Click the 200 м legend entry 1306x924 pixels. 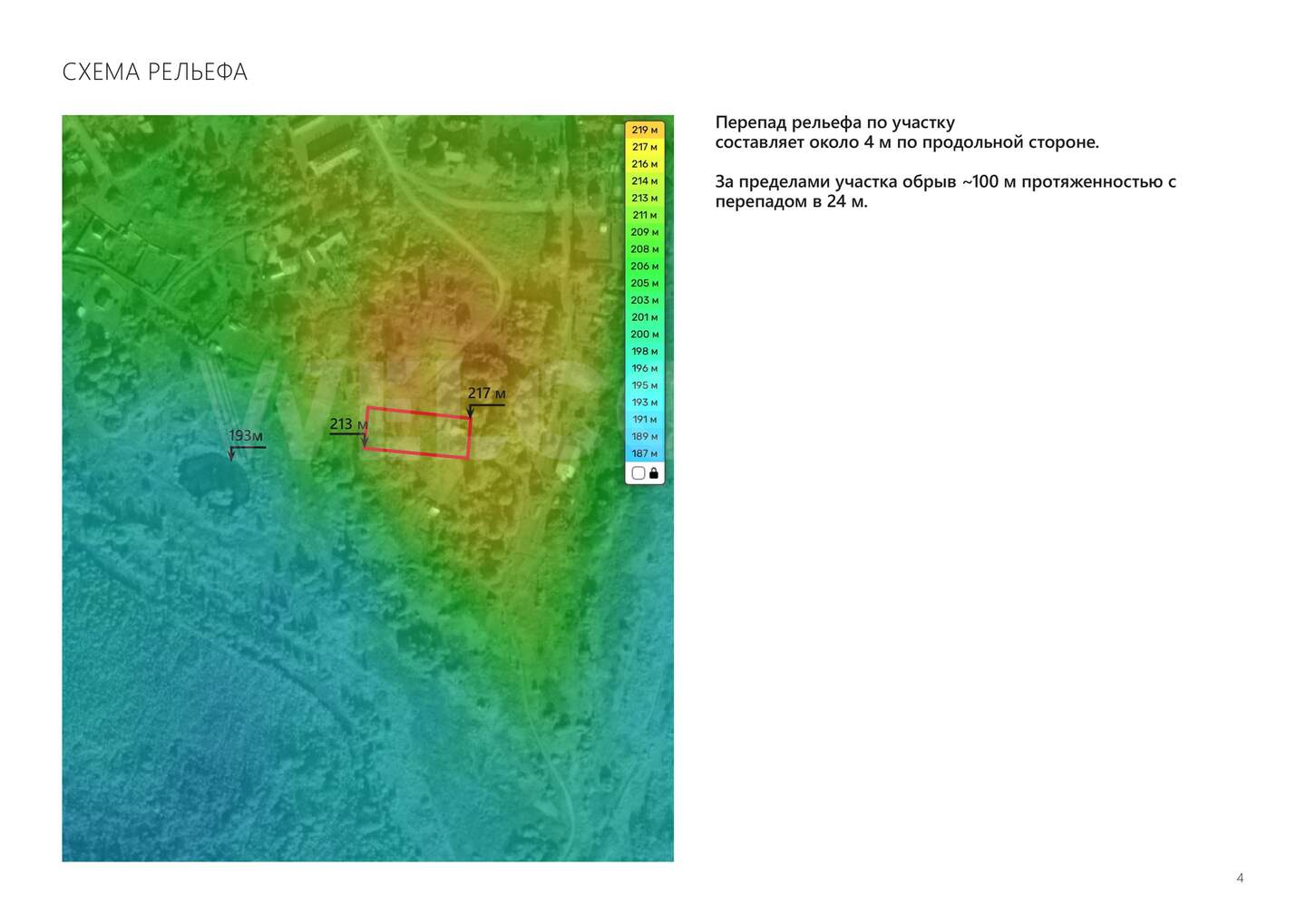[645, 334]
